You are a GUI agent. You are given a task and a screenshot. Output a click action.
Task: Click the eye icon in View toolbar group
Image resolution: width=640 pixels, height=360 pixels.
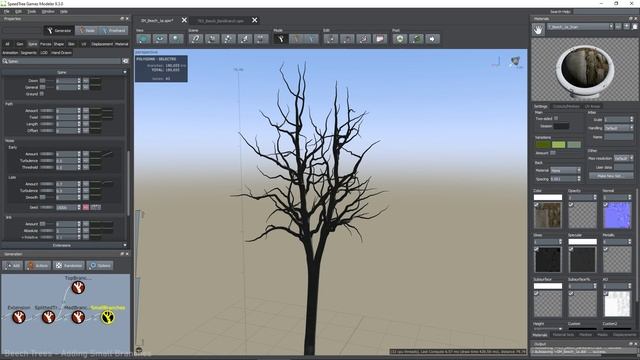click(160, 39)
